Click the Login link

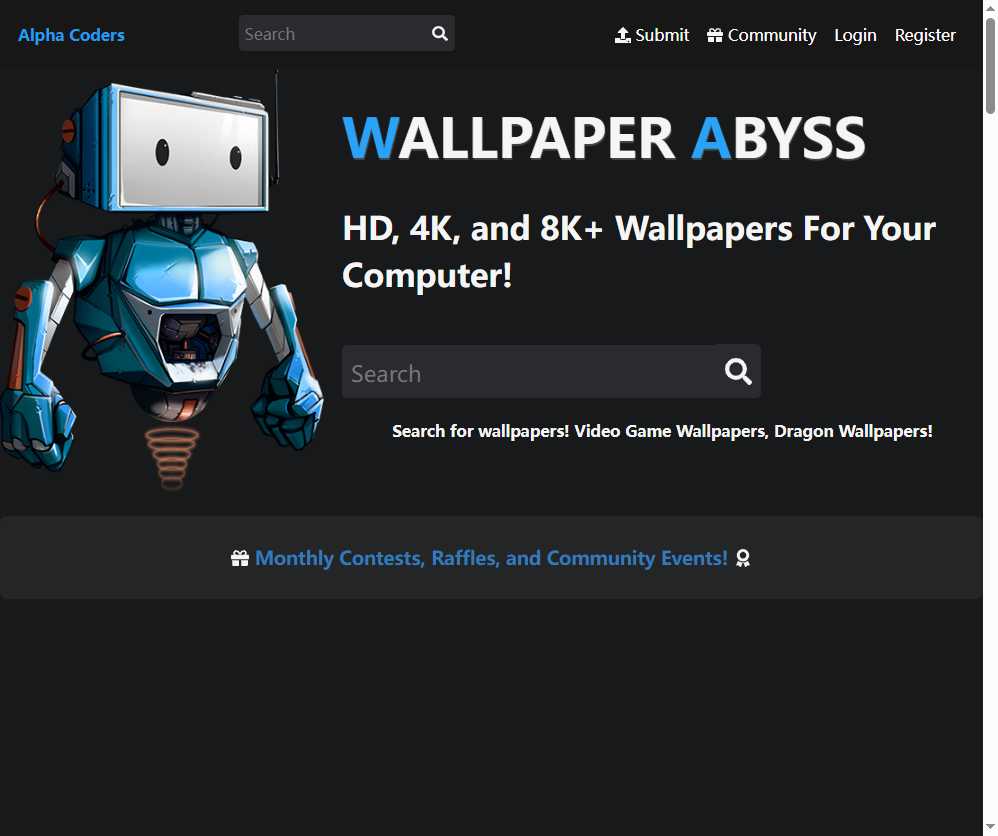point(855,34)
